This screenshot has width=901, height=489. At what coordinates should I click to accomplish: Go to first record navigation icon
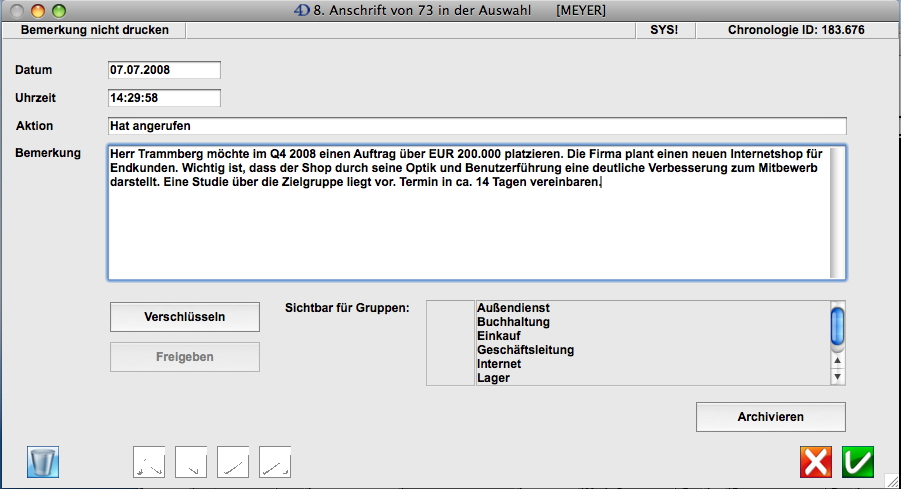tap(149, 462)
